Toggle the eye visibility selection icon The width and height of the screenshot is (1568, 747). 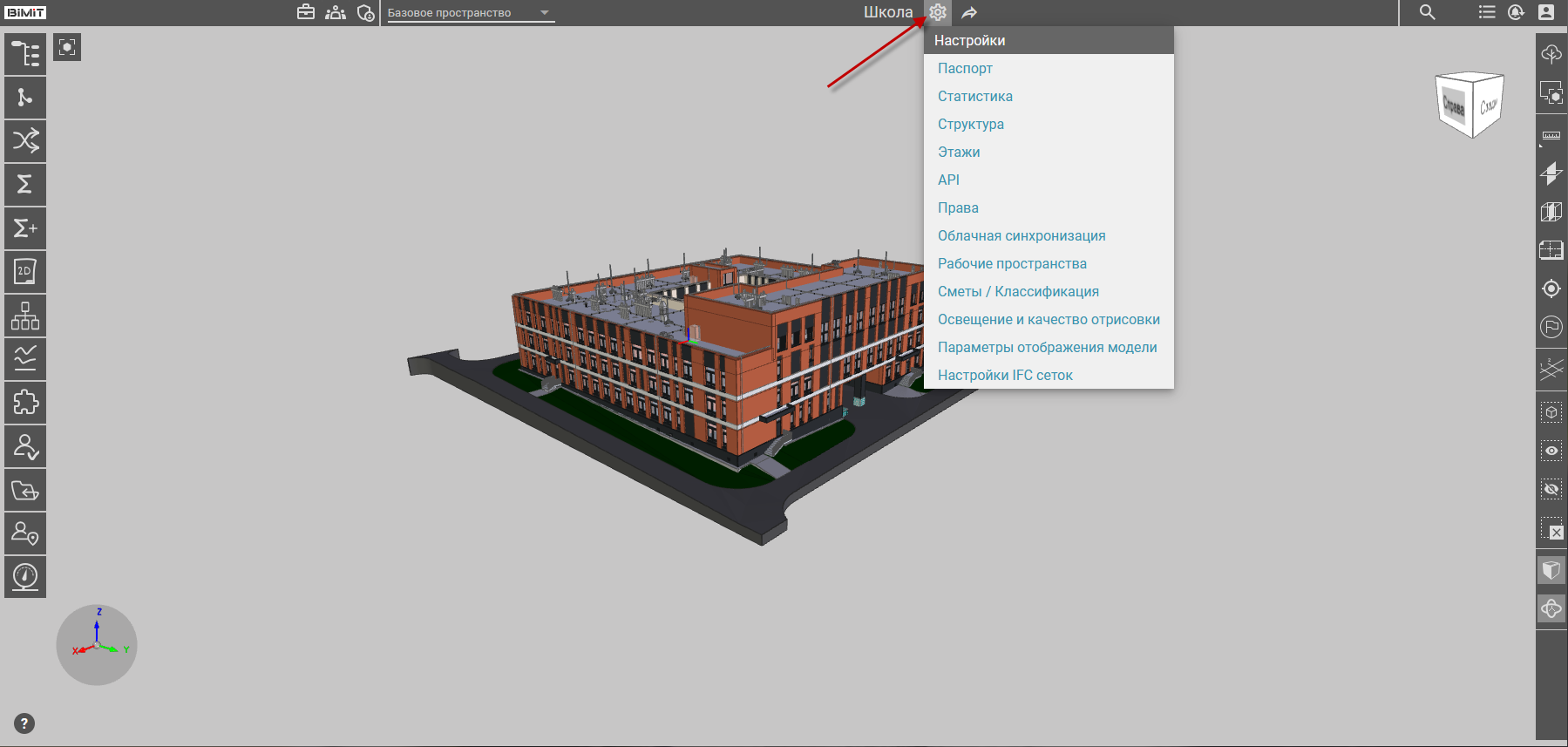coord(1551,451)
